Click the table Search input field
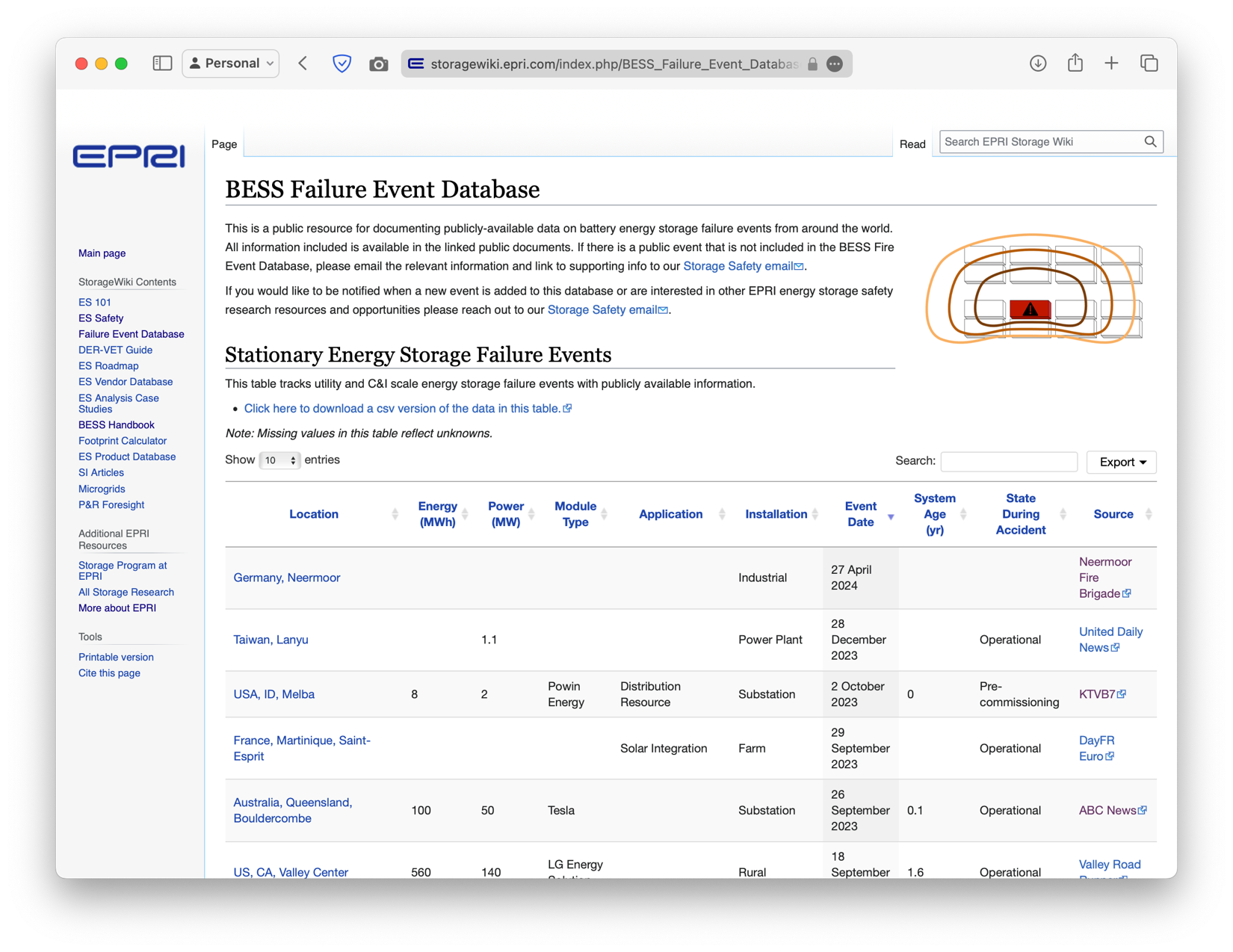Image resolution: width=1233 pixels, height=952 pixels. 1008,462
